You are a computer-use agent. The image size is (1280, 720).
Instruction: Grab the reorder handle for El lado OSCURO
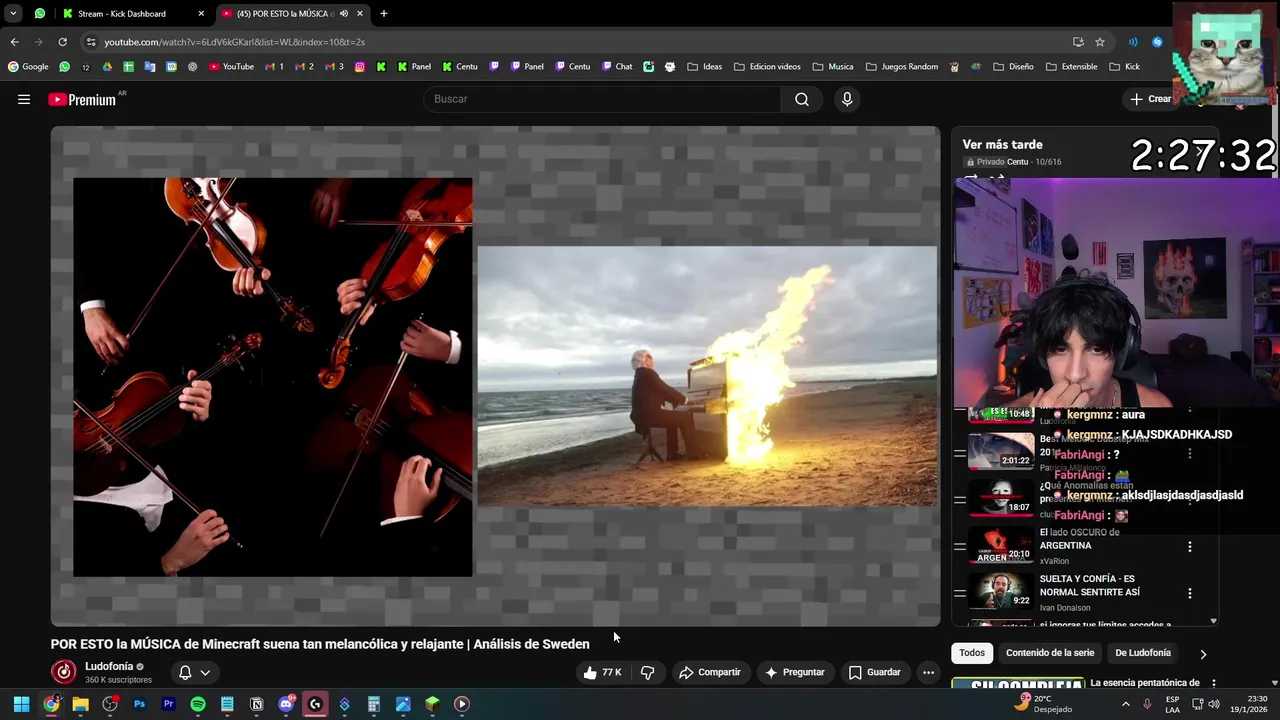pyautogui.click(x=960, y=547)
